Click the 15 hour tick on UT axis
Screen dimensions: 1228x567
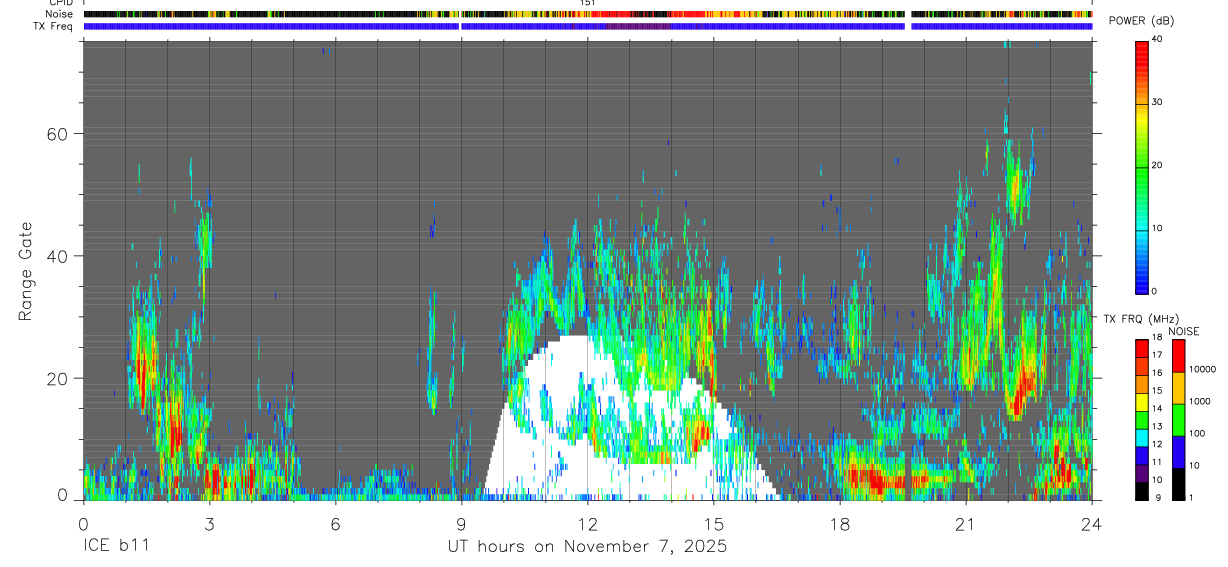point(714,523)
